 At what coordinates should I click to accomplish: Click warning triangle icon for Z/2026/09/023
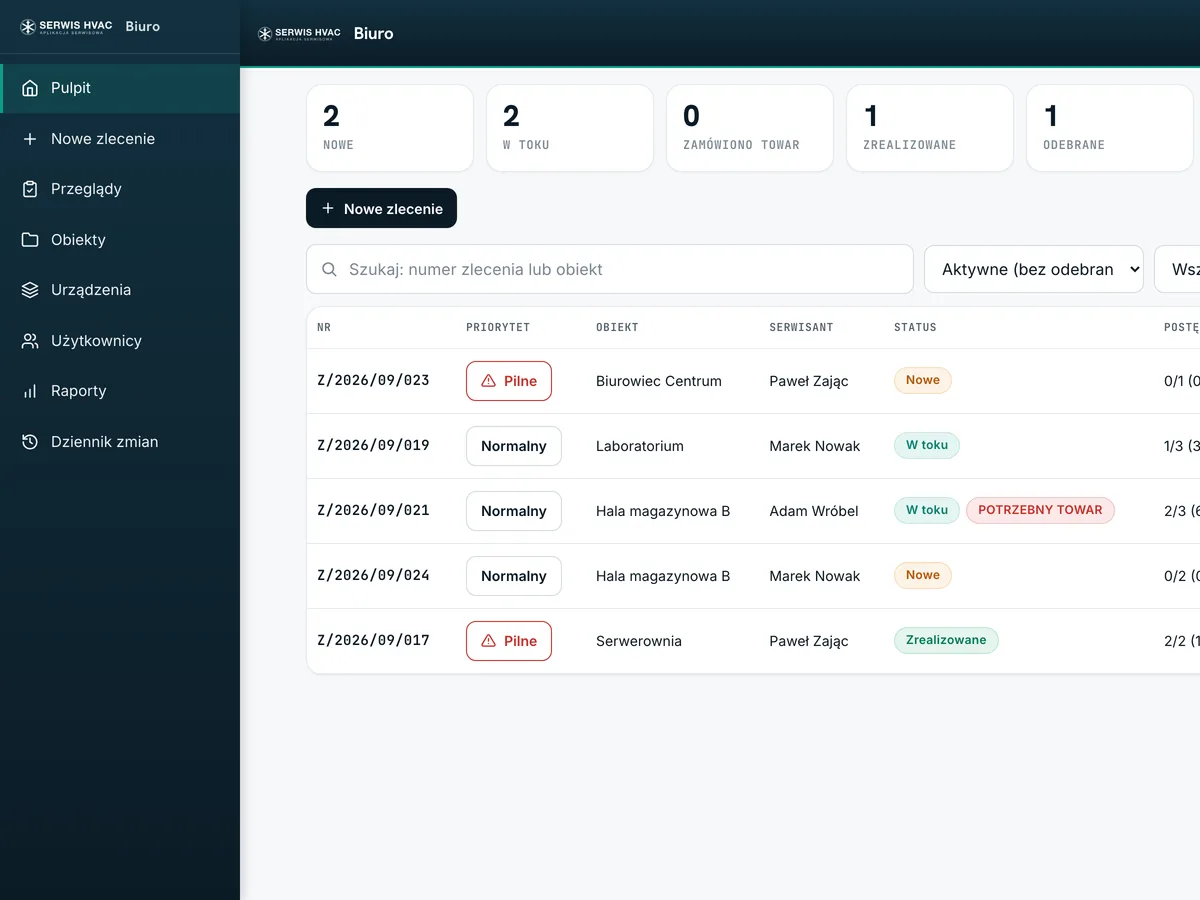tap(489, 381)
